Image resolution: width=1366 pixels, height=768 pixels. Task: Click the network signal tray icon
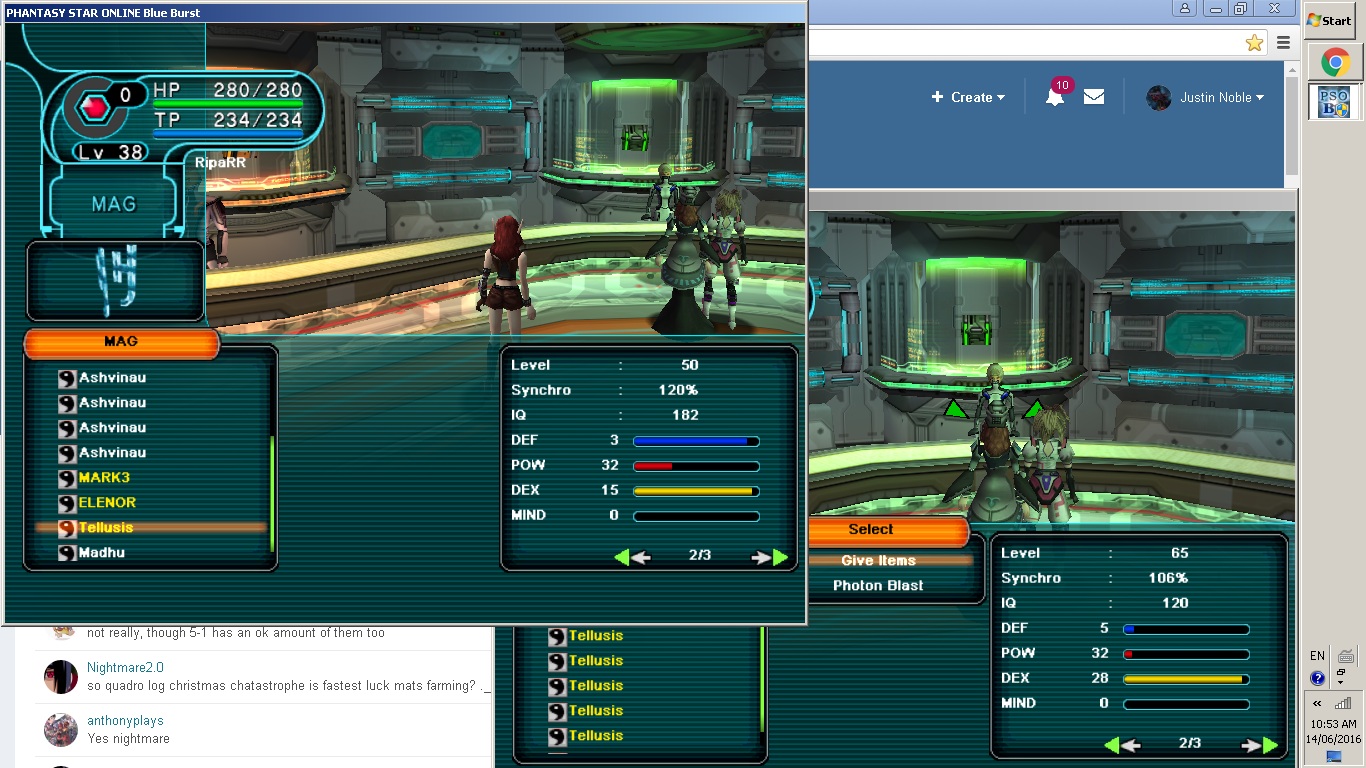point(1343,704)
